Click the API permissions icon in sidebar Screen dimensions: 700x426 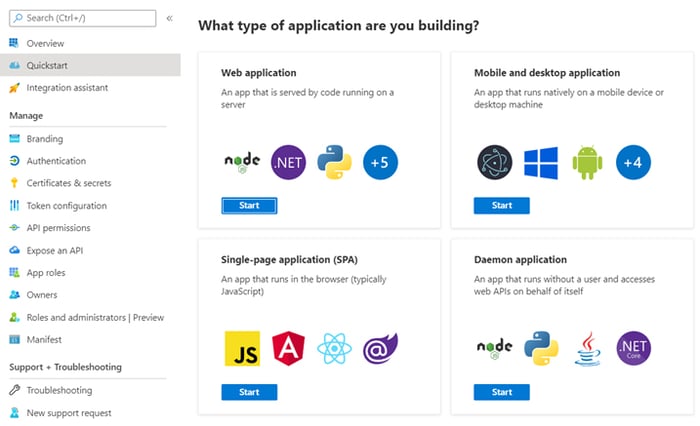click(x=14, y=228)
